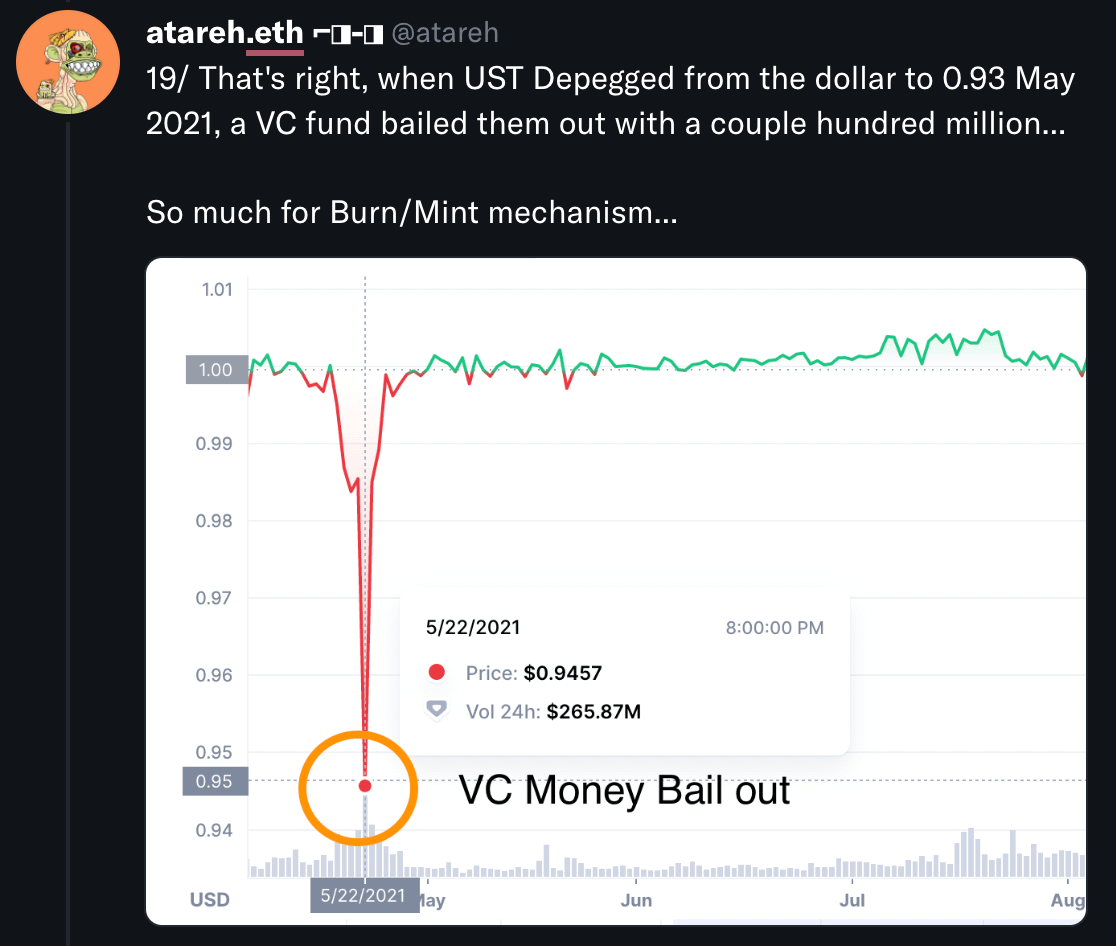
Task: Click the $265.87M volume value in the tooltip
Action: coord(594,712)
